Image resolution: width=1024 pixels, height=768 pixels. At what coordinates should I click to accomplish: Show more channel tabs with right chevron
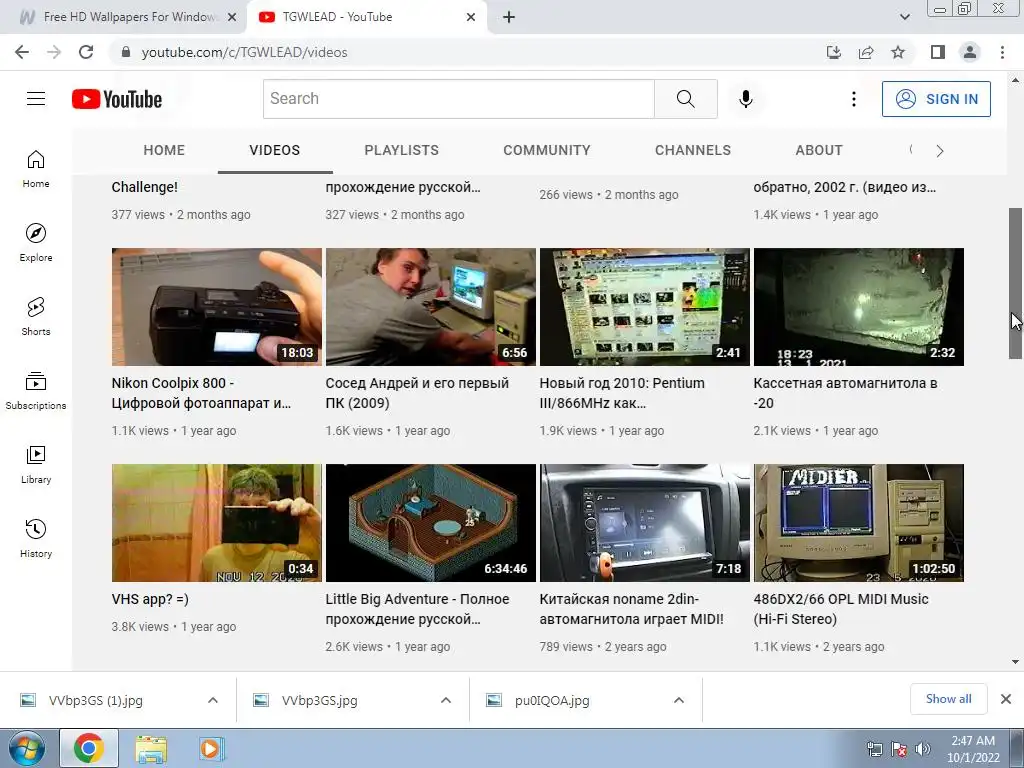coord(940,151)
